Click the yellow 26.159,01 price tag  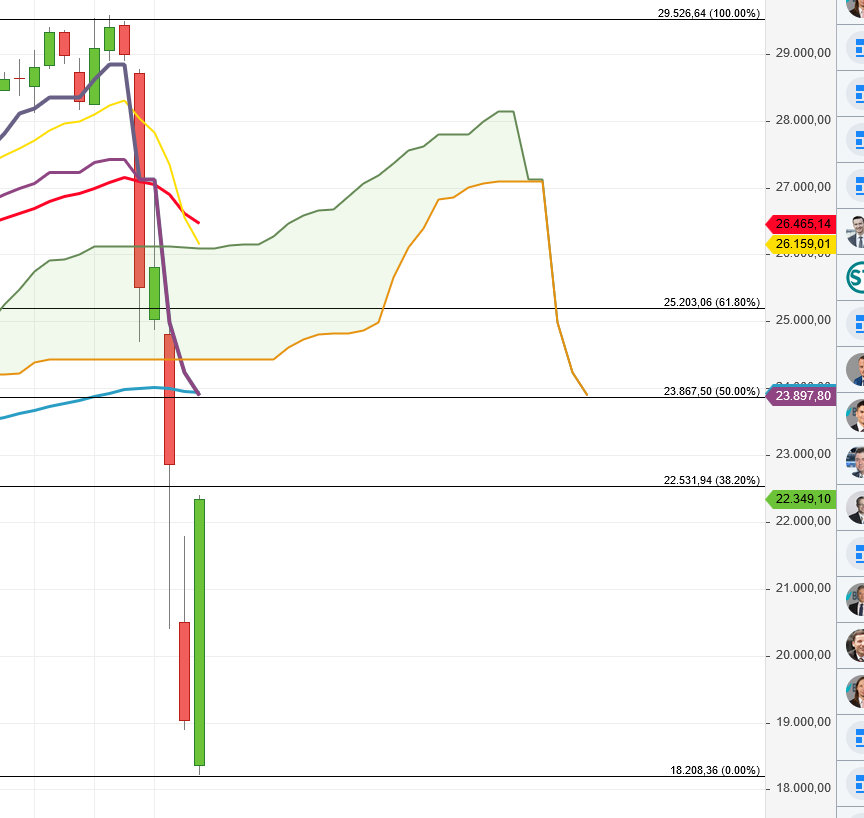coord(801,244)
